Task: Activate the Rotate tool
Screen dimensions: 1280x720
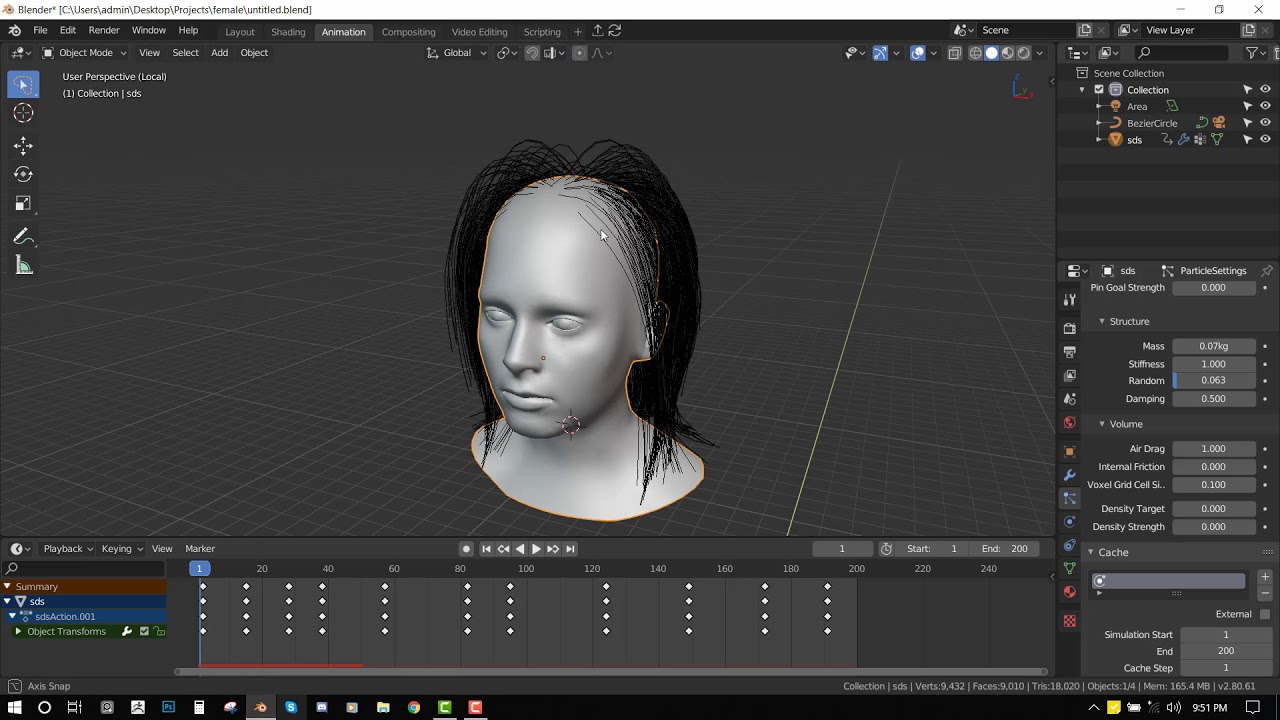Action: point(23,174)
